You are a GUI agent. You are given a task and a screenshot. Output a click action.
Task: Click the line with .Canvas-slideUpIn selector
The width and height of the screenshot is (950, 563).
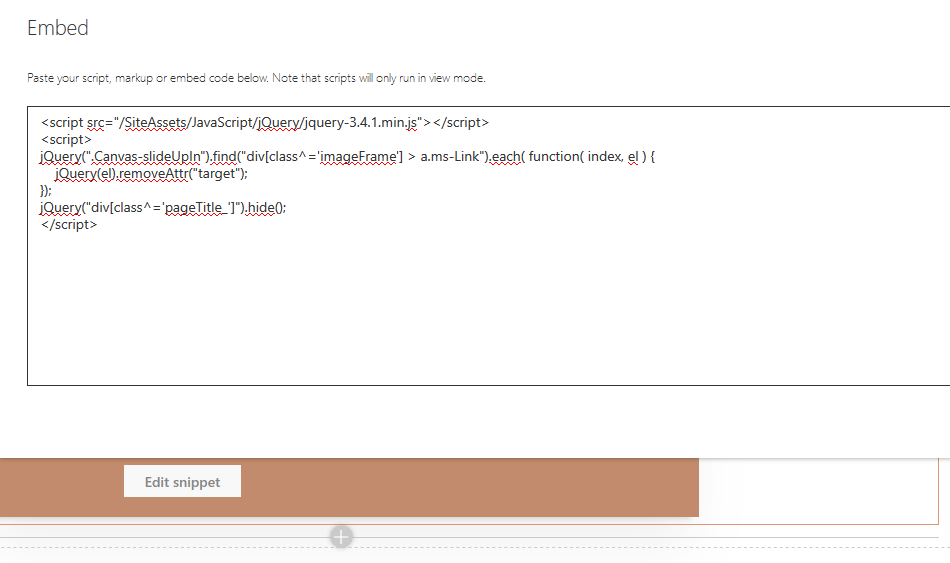[347, 156]
